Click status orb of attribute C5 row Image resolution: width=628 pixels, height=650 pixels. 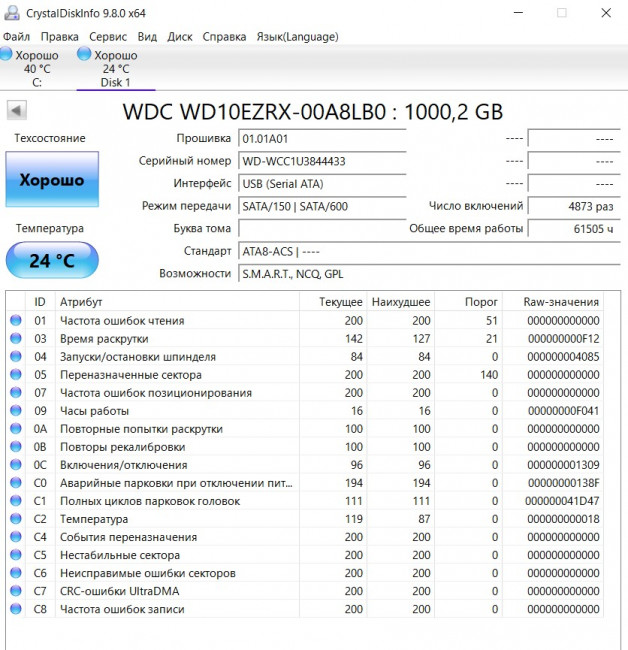pyautogui.click(x=16, y=555)
